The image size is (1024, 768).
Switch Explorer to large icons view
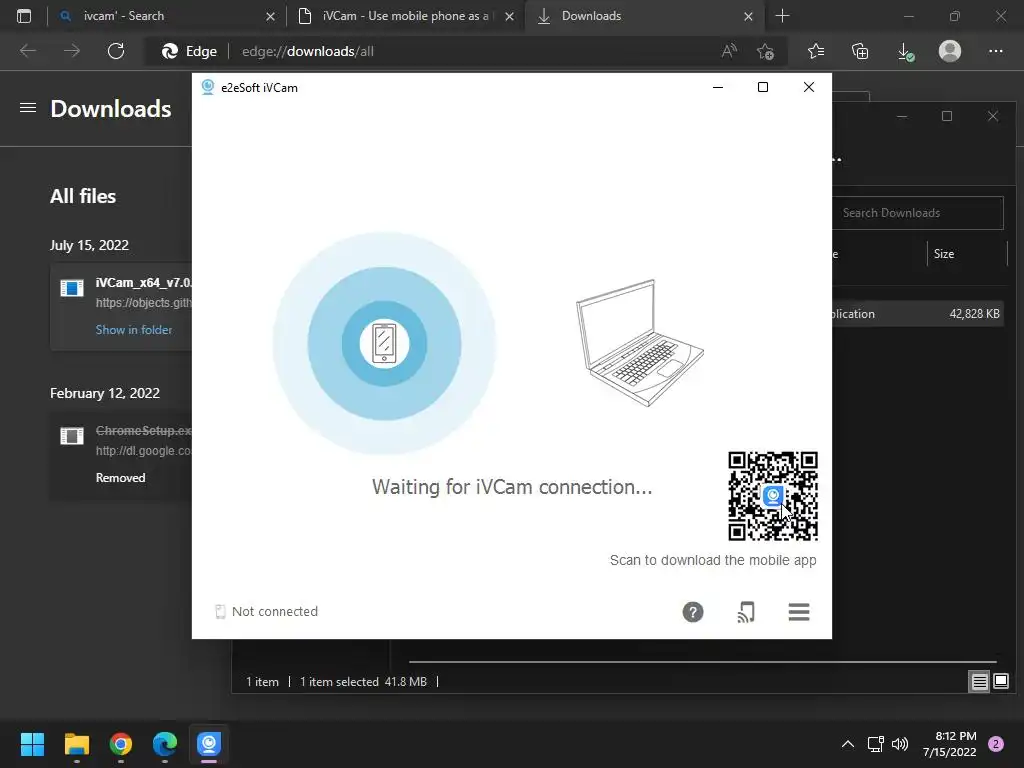click(1000, 682)
